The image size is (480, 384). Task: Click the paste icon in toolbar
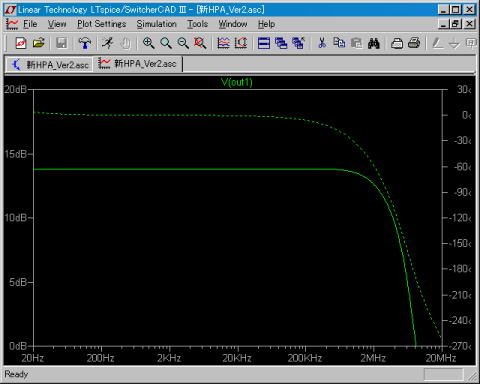(356, 43)
